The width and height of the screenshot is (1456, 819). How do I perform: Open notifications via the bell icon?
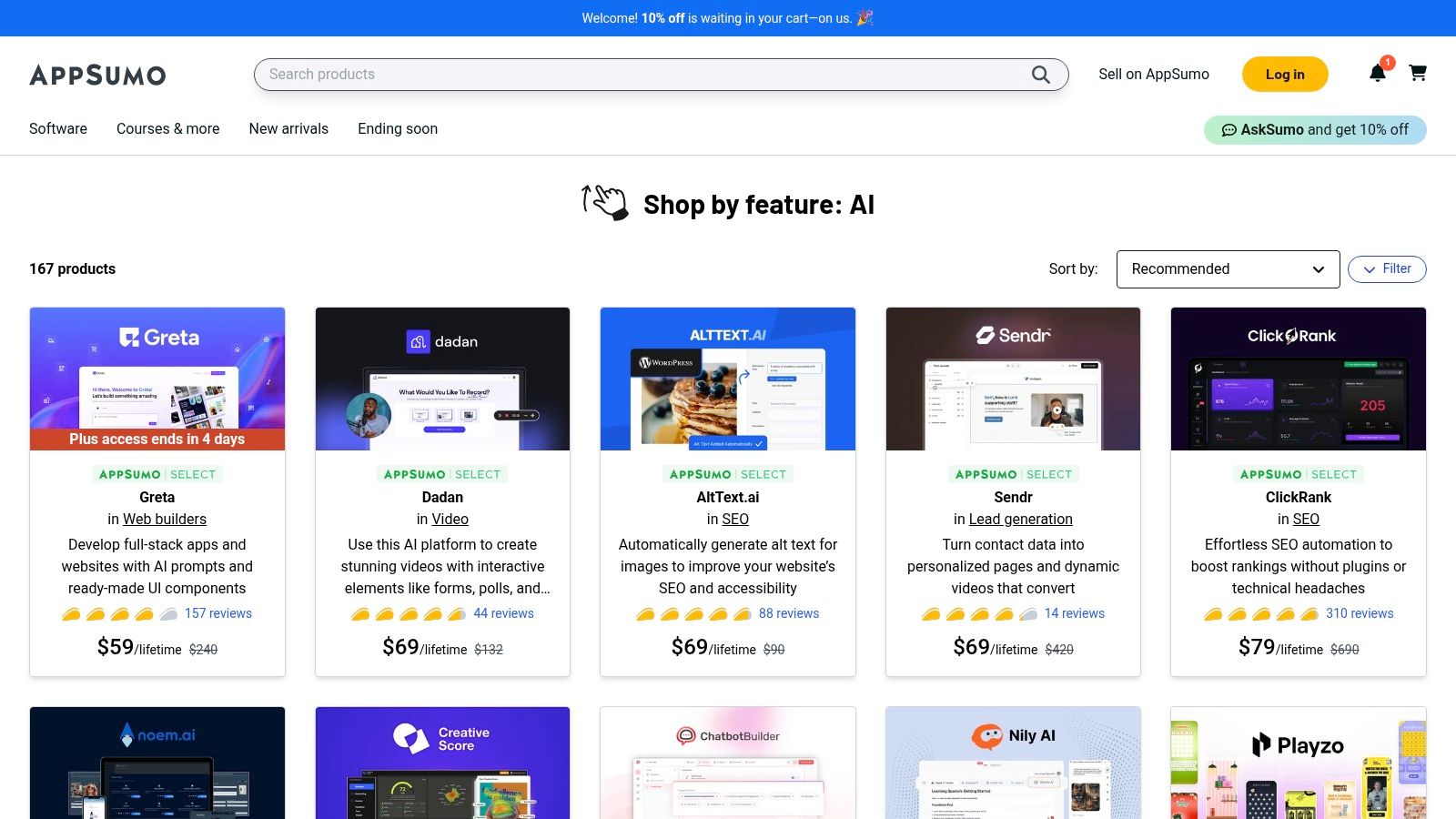pos(1378,74)
